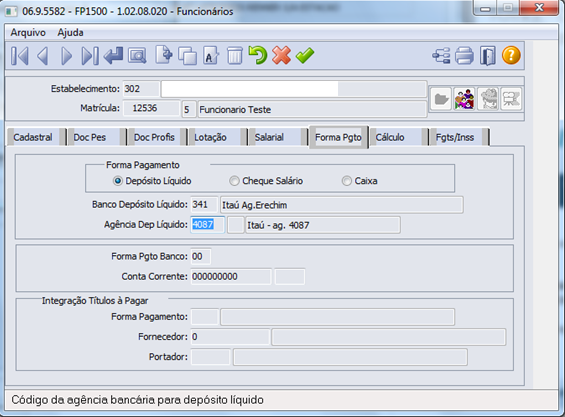Select the Forma Pgto tab
The width and height of the screenshot is (565, 417).
(338, 137)
